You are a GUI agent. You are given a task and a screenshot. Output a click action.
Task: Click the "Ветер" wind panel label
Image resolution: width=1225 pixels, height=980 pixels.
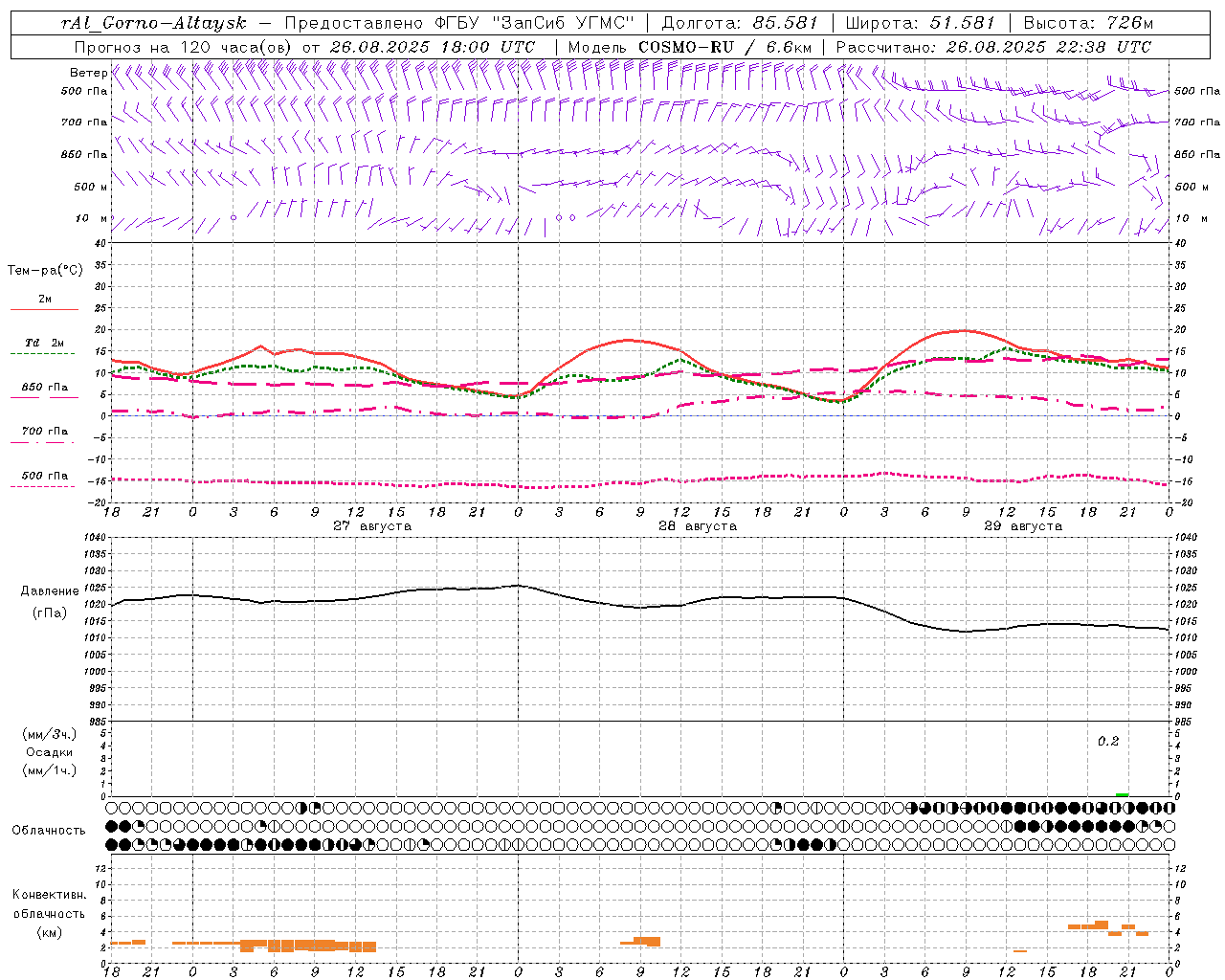click(88, 73)
